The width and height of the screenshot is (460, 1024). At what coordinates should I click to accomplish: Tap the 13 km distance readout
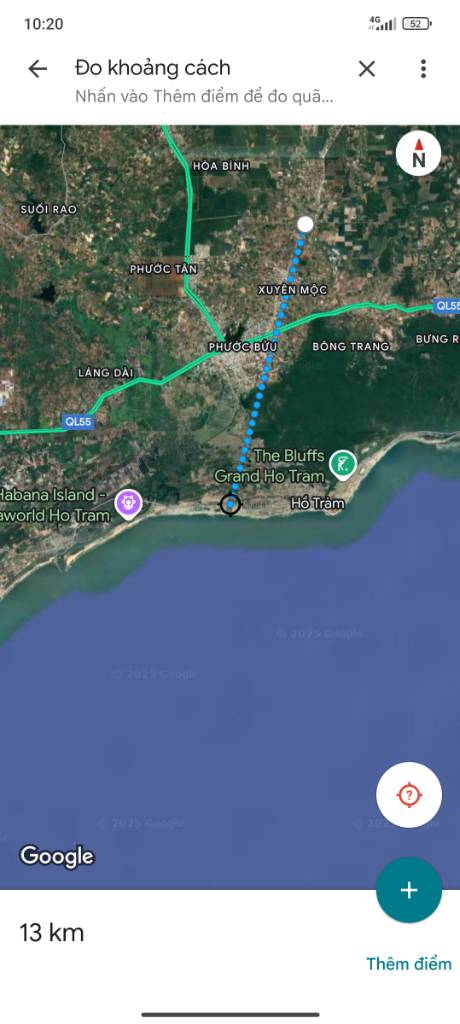coord(52,933)
